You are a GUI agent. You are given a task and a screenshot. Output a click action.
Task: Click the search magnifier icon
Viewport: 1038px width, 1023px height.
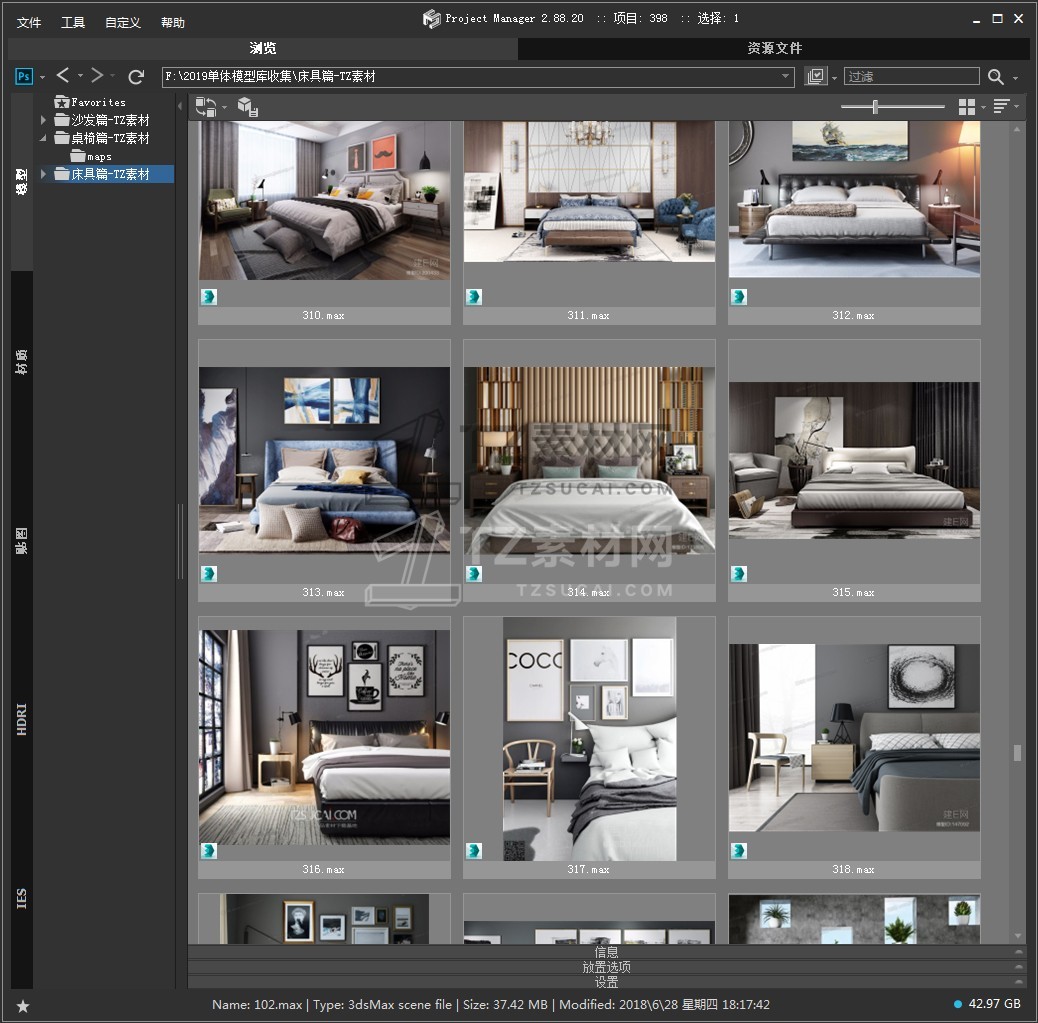996,77
